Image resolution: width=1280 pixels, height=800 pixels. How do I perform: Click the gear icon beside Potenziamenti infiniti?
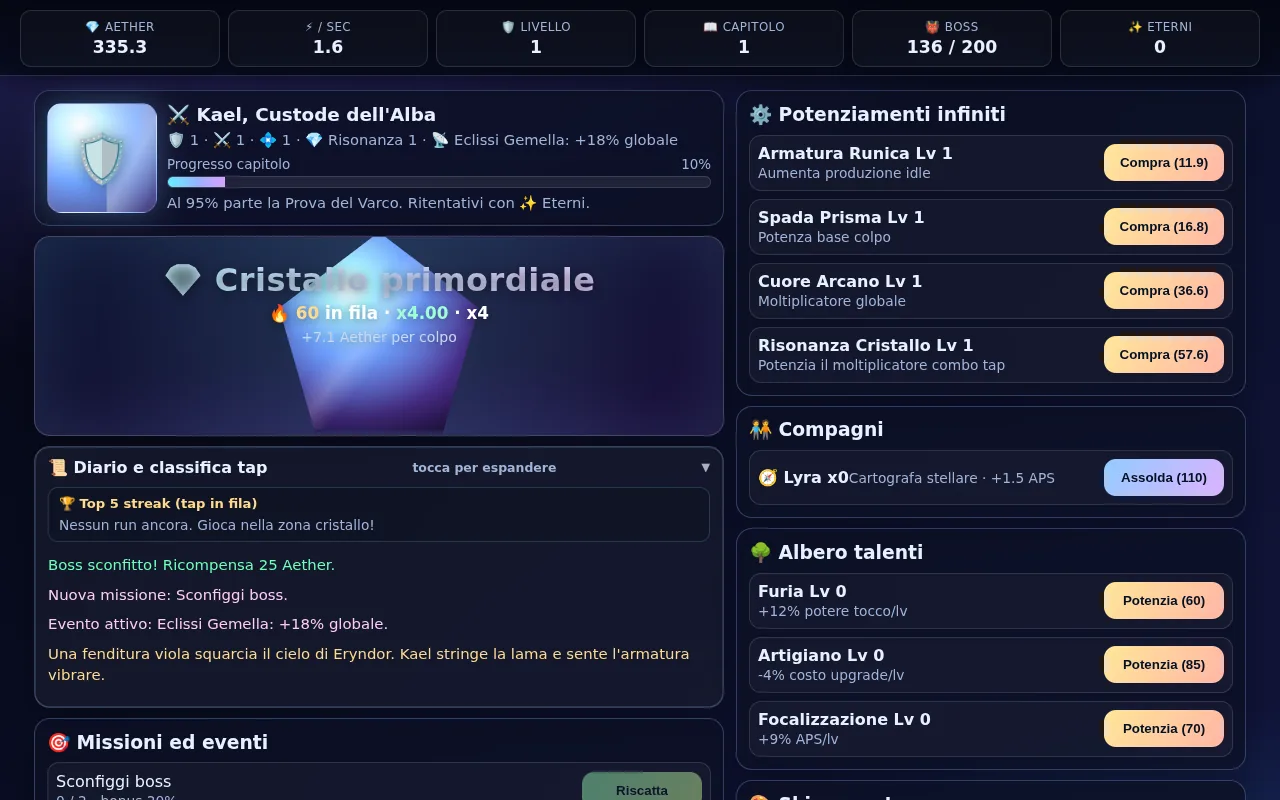(x=761, y=114)
